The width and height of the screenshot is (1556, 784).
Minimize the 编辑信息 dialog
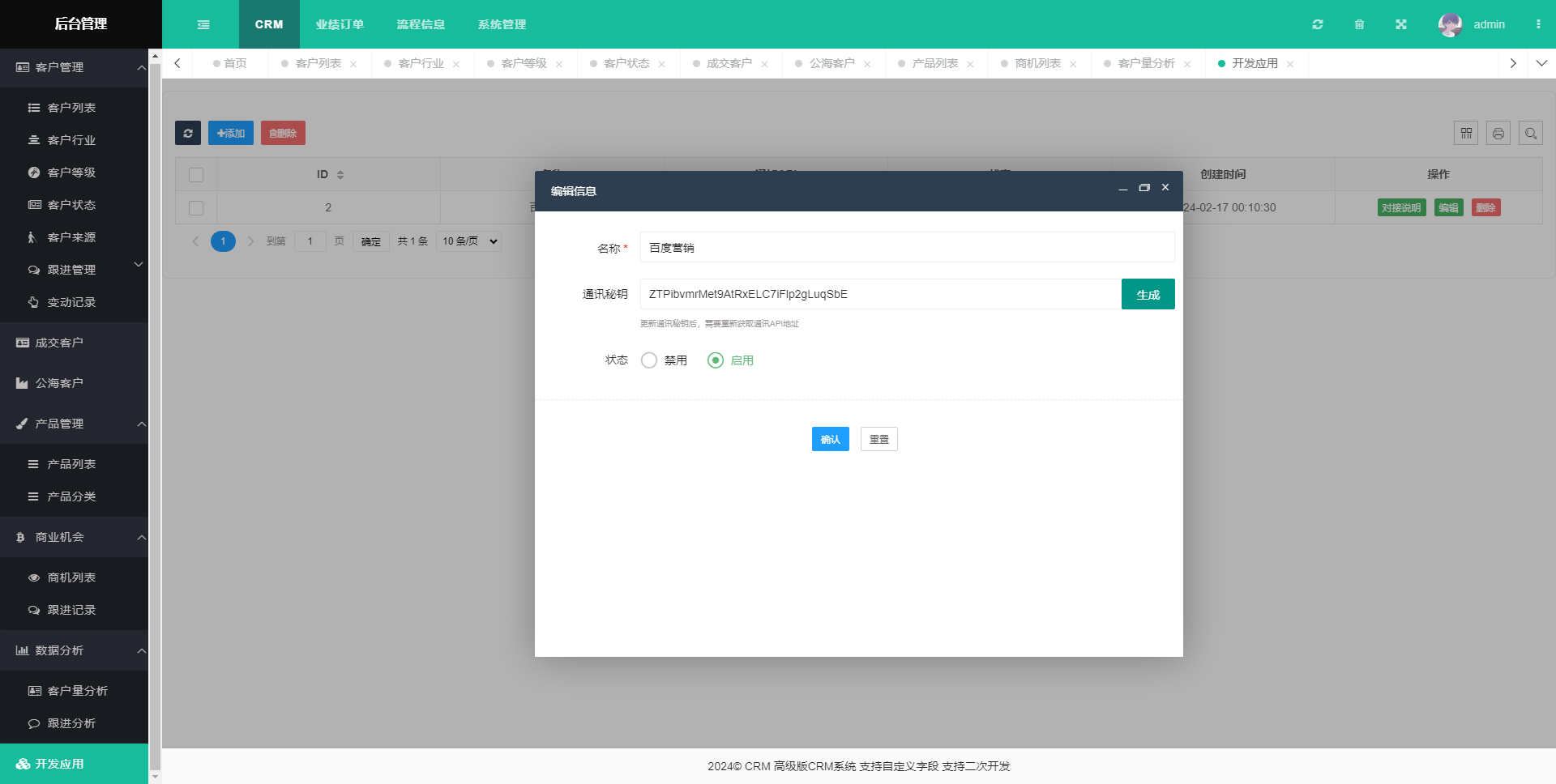click(x=1123, y=188)
